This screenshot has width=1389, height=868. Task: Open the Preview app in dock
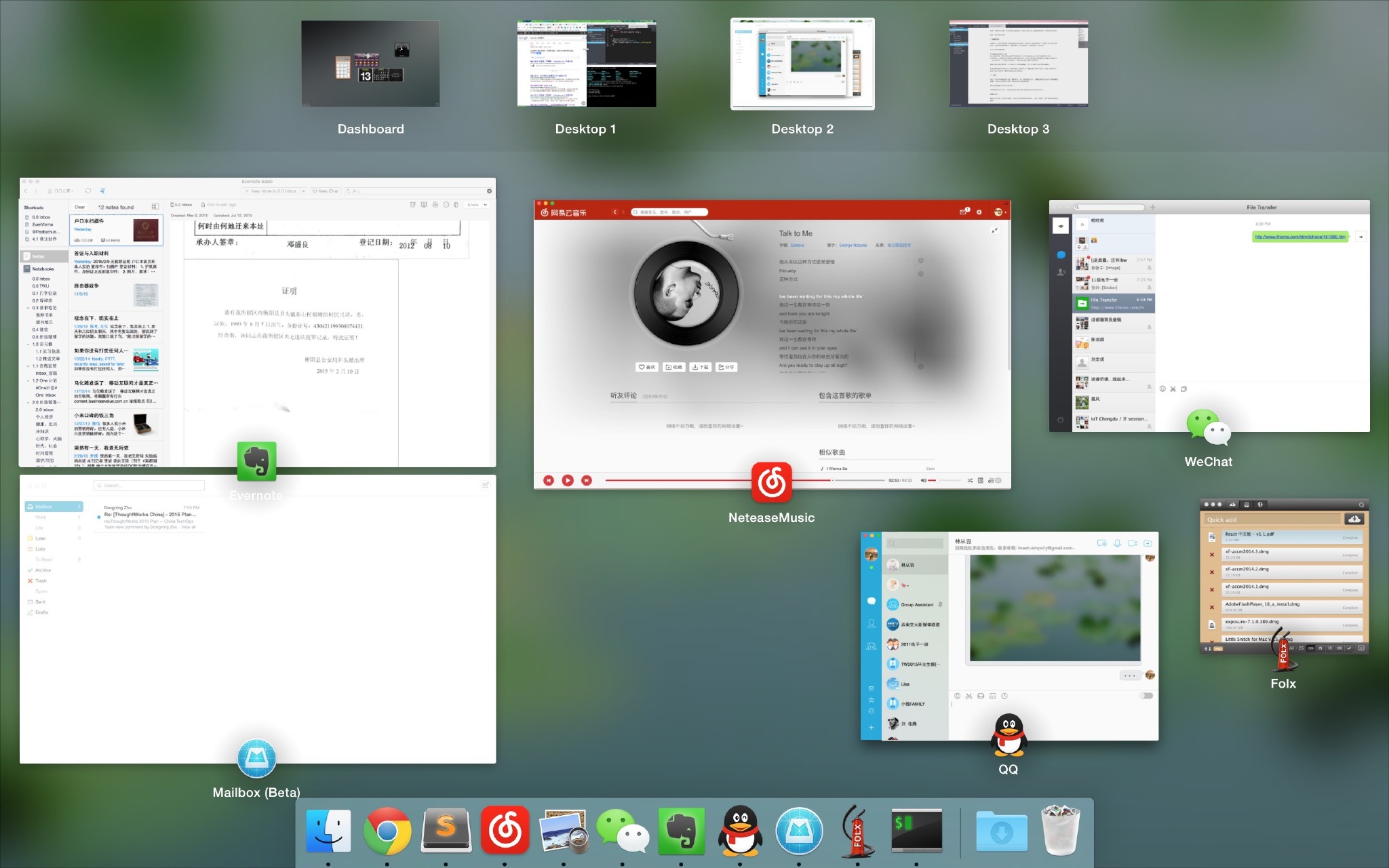tap(564, 831)
